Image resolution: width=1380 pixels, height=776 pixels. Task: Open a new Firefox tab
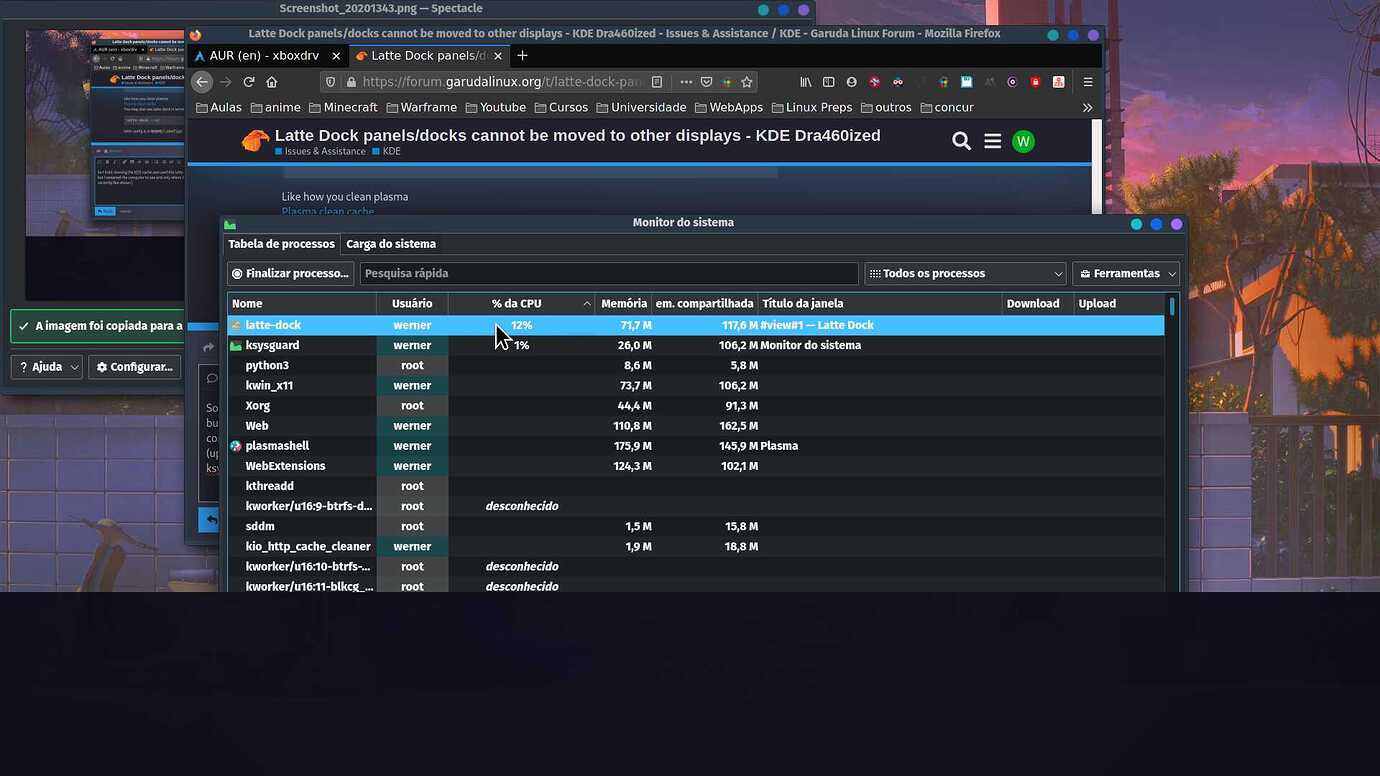[x=522, y=56]
